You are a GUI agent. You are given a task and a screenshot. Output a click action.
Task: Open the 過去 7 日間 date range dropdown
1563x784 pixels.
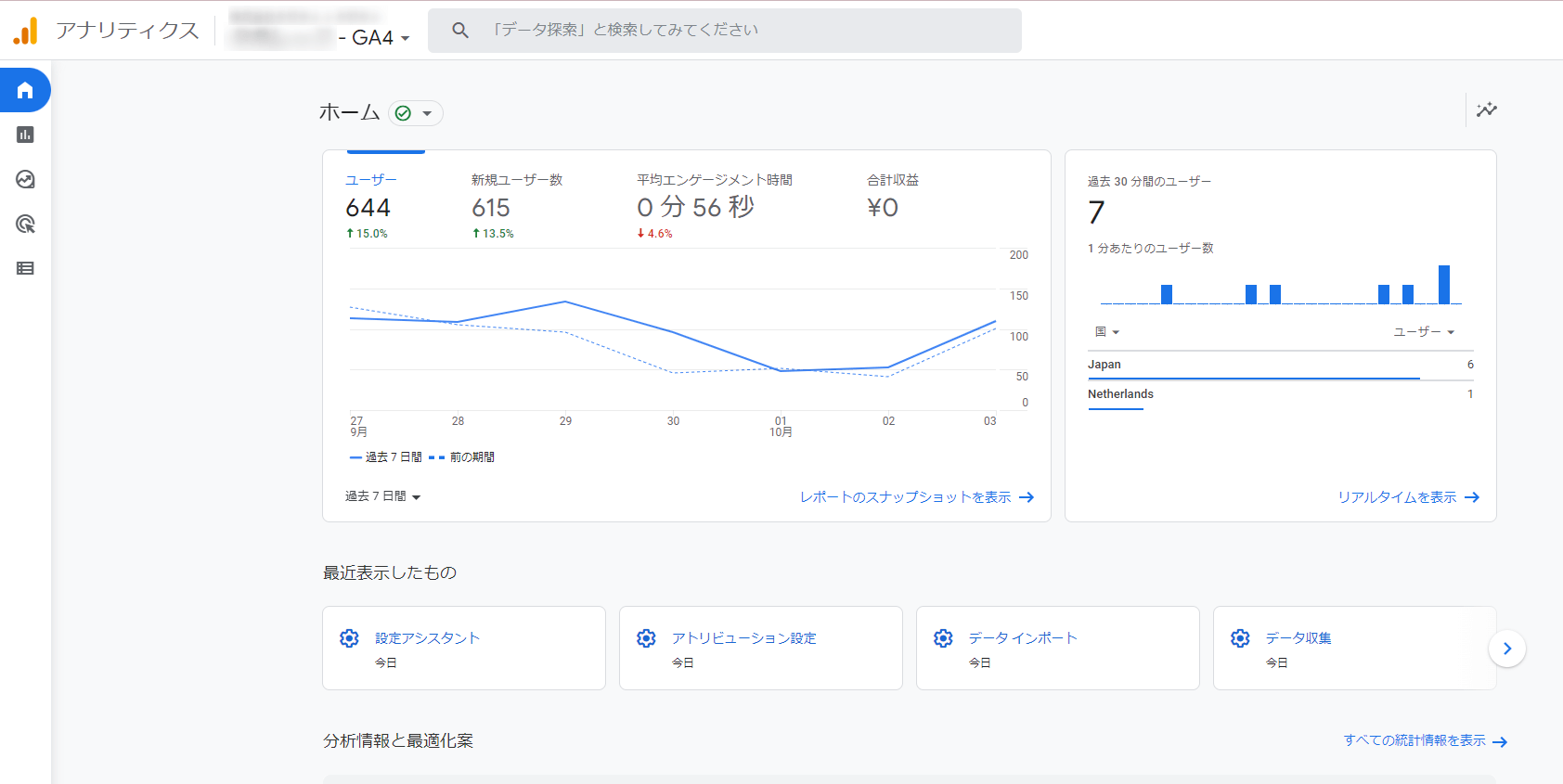tap(383, 496)
